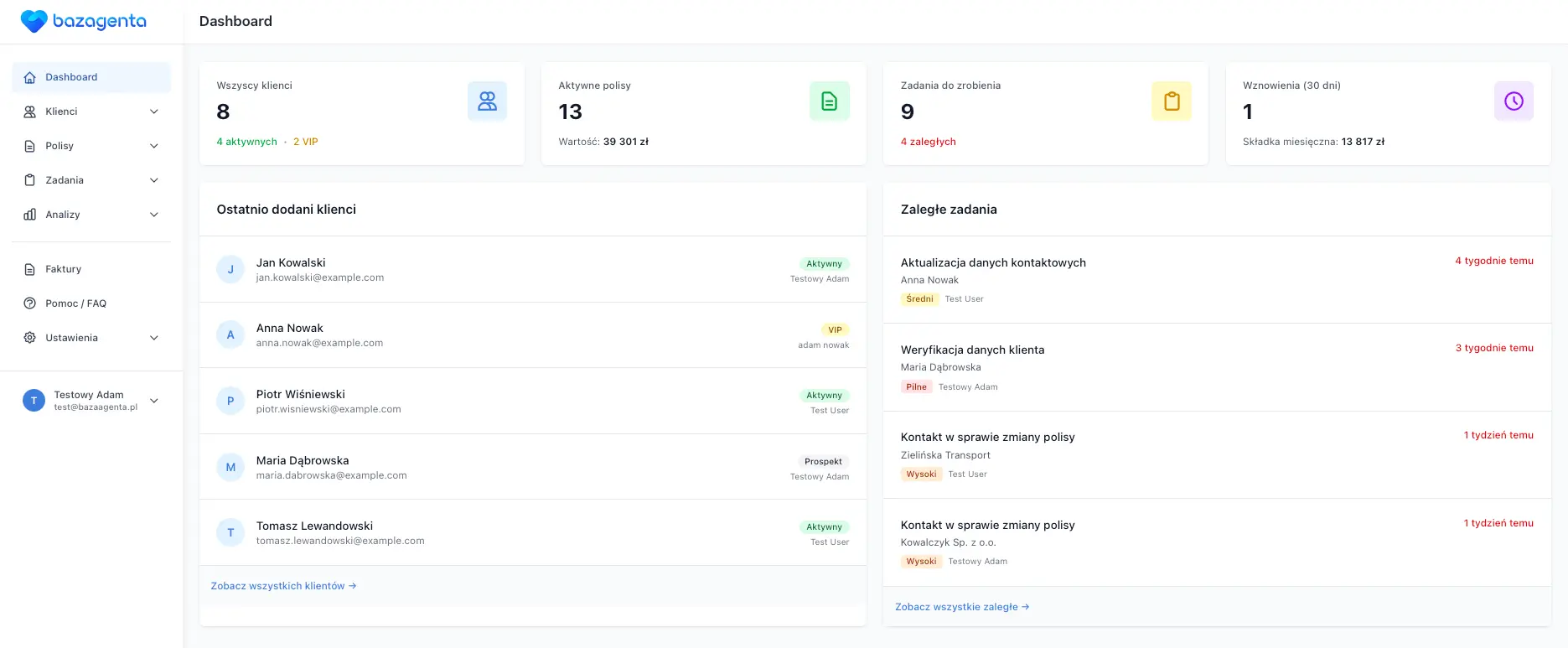This screenshot has width=1568, height=648.
Task: Expand the Zadania chevron in the sidebar
Action: click(x=154, y=180)
